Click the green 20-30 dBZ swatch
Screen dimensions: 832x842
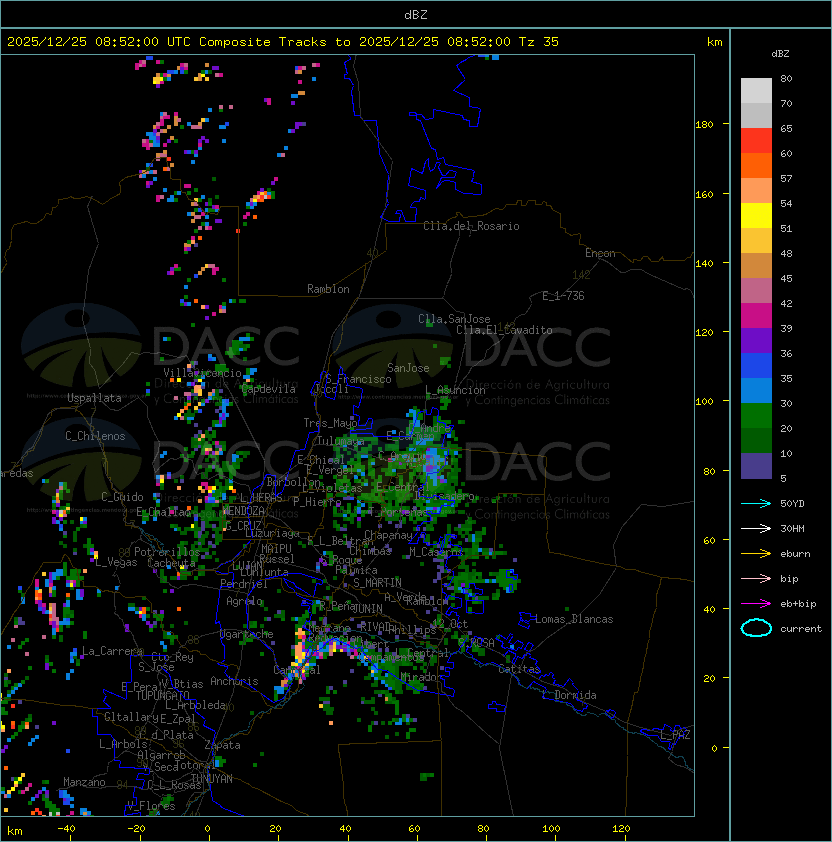[x=756, y=416]
